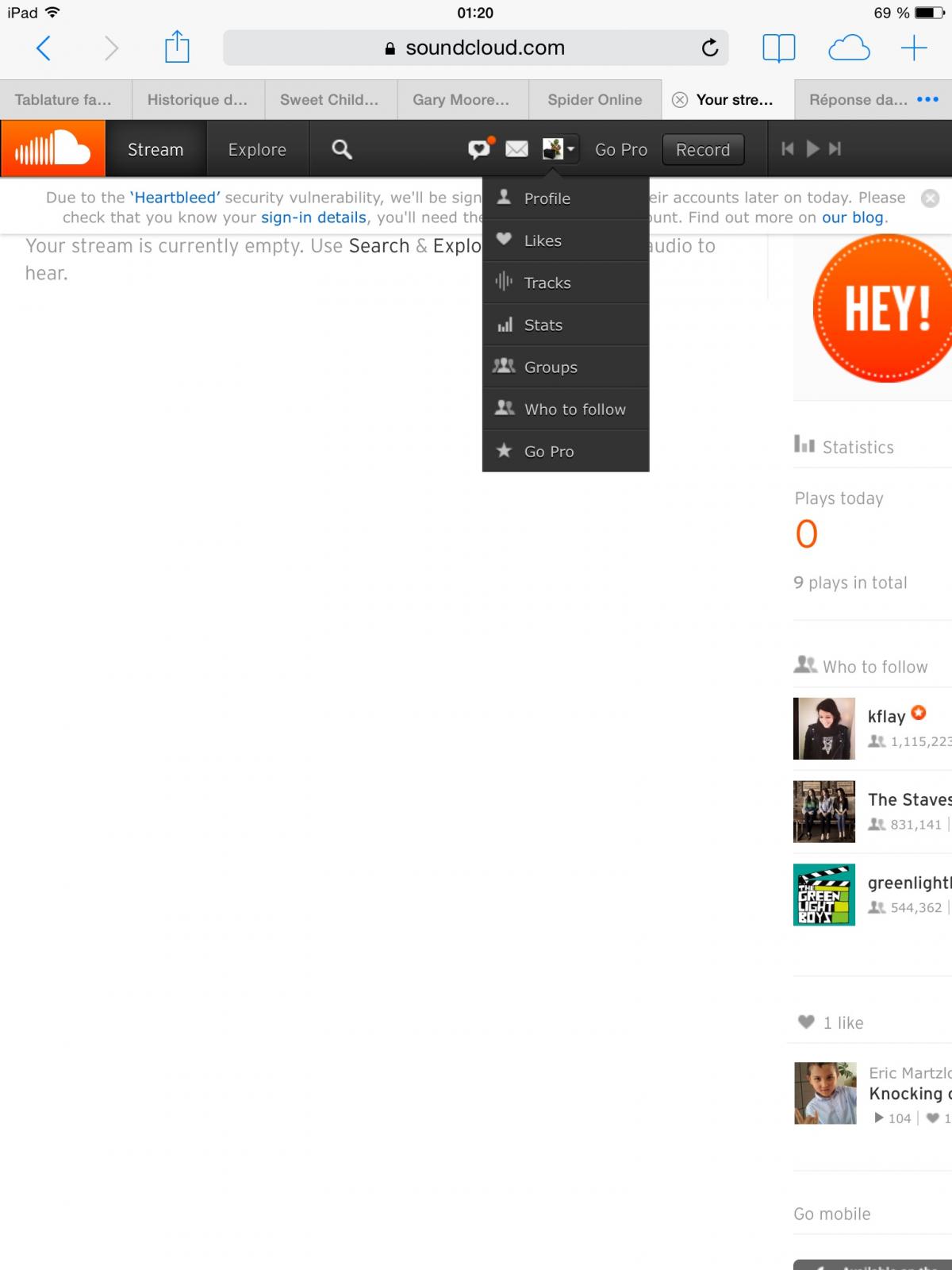Image resolution: width=952 pixels, height=1270 pixels.
Task: Switch to the 'Tablature fa...' tab
Action: pyautogui.click(x=66, y=100)
